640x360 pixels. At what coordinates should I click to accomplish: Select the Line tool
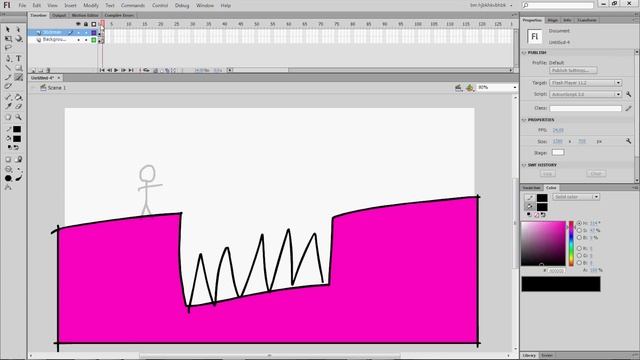click(x=8, y=68)
